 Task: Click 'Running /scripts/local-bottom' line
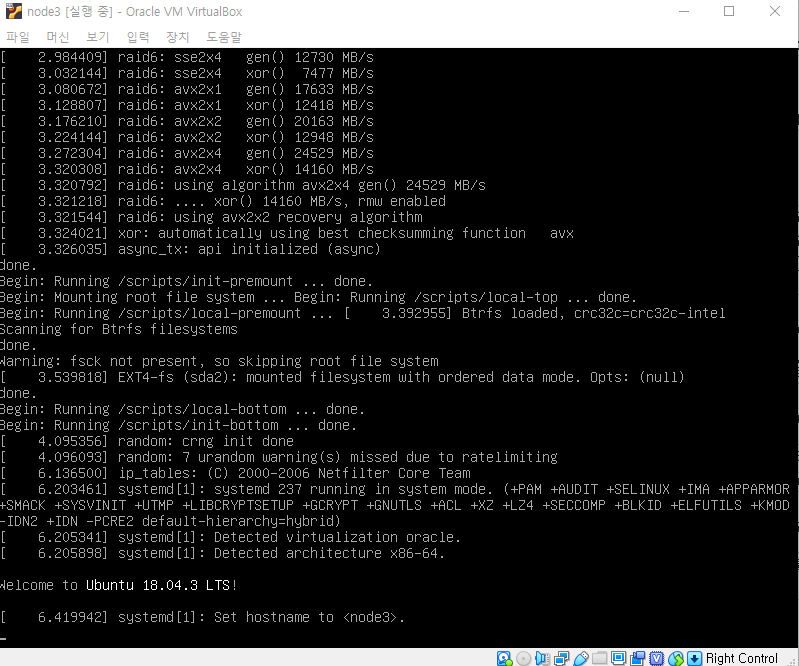[x=182, y=409]
